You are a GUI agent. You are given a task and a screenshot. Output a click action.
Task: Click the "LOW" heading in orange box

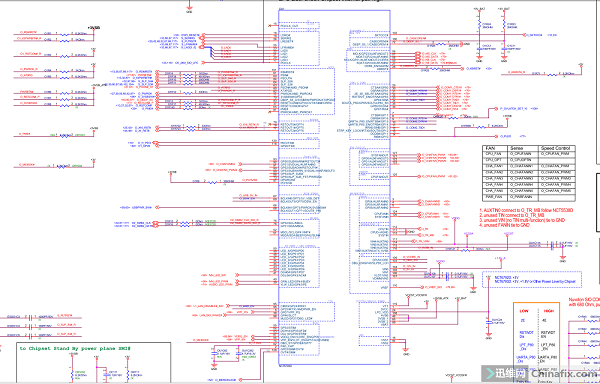(524, 311)
